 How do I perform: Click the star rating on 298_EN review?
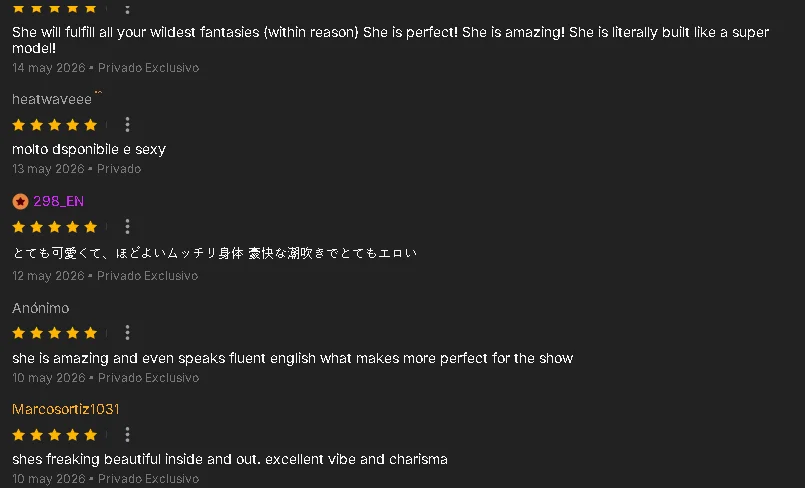pos(55,227)
